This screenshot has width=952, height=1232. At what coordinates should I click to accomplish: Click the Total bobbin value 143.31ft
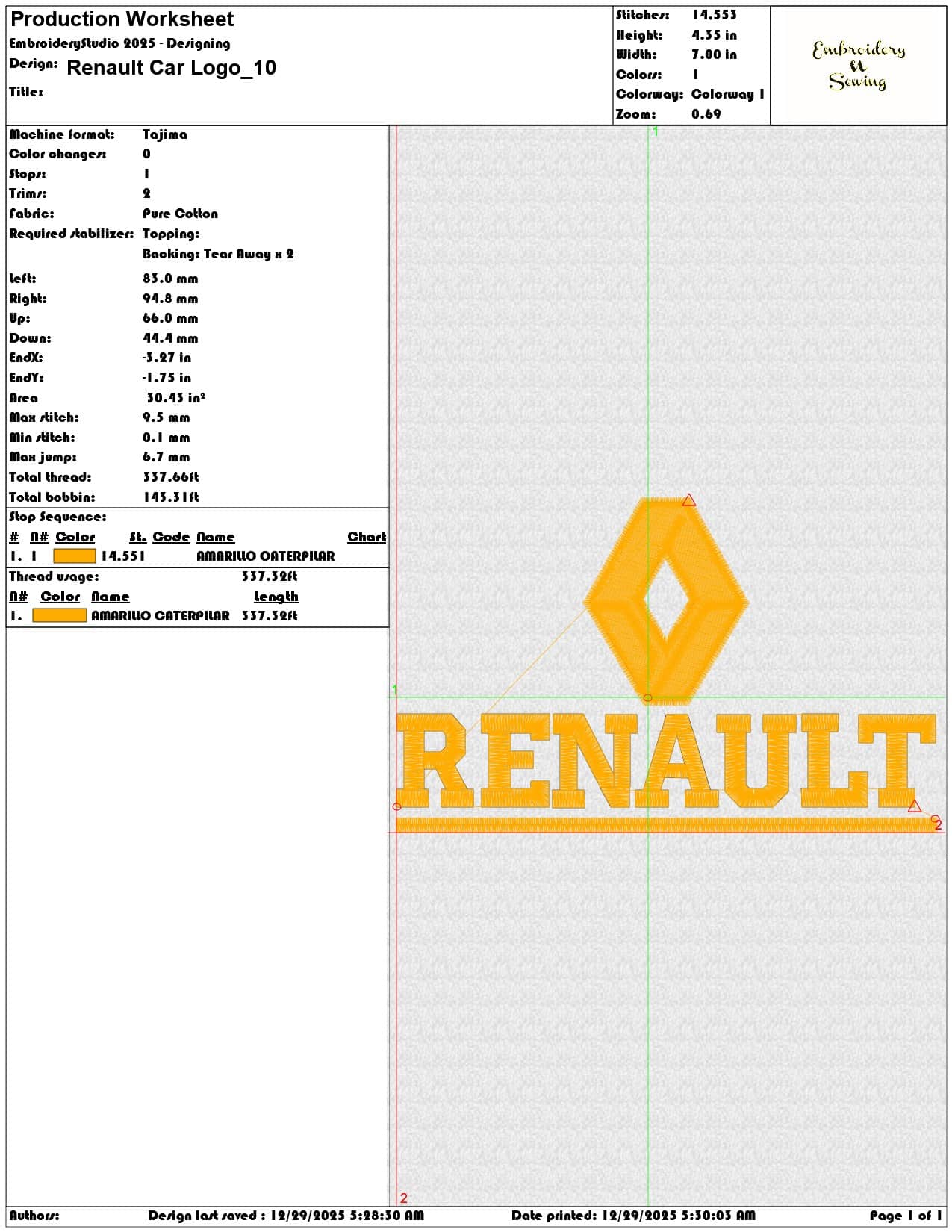[x=171, y=497]
